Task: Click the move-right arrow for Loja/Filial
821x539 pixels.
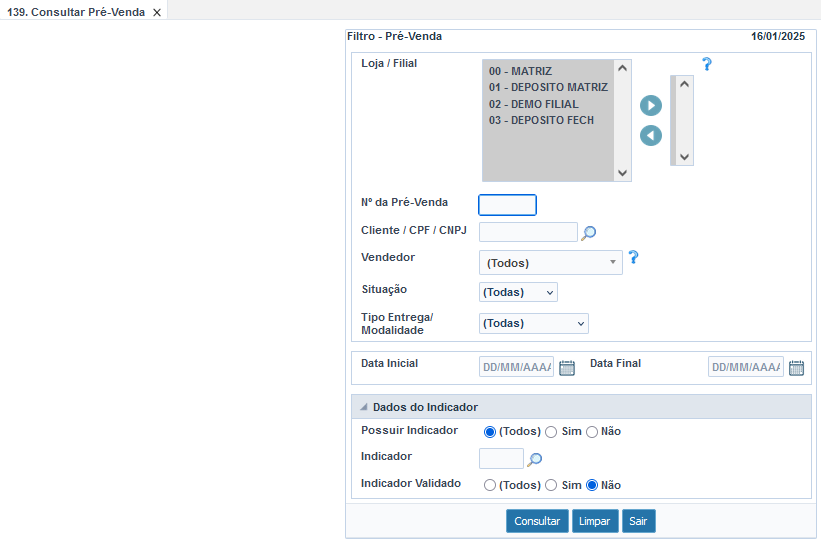Action: [651, 106]
